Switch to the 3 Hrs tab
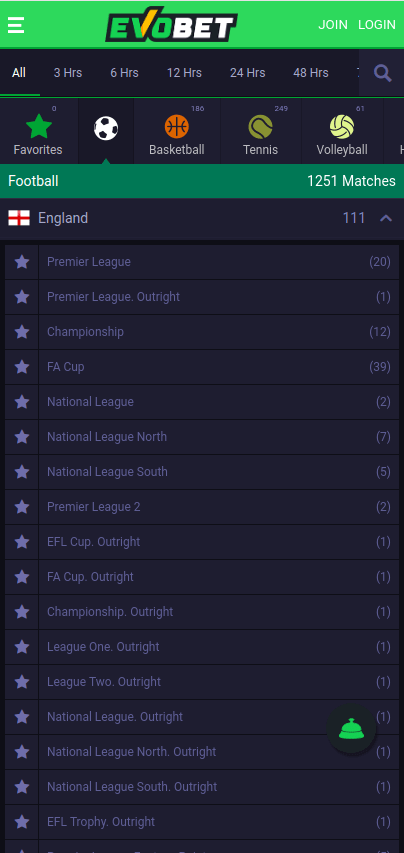The width and height of the screenshot is (404, 853). (68, 73)
